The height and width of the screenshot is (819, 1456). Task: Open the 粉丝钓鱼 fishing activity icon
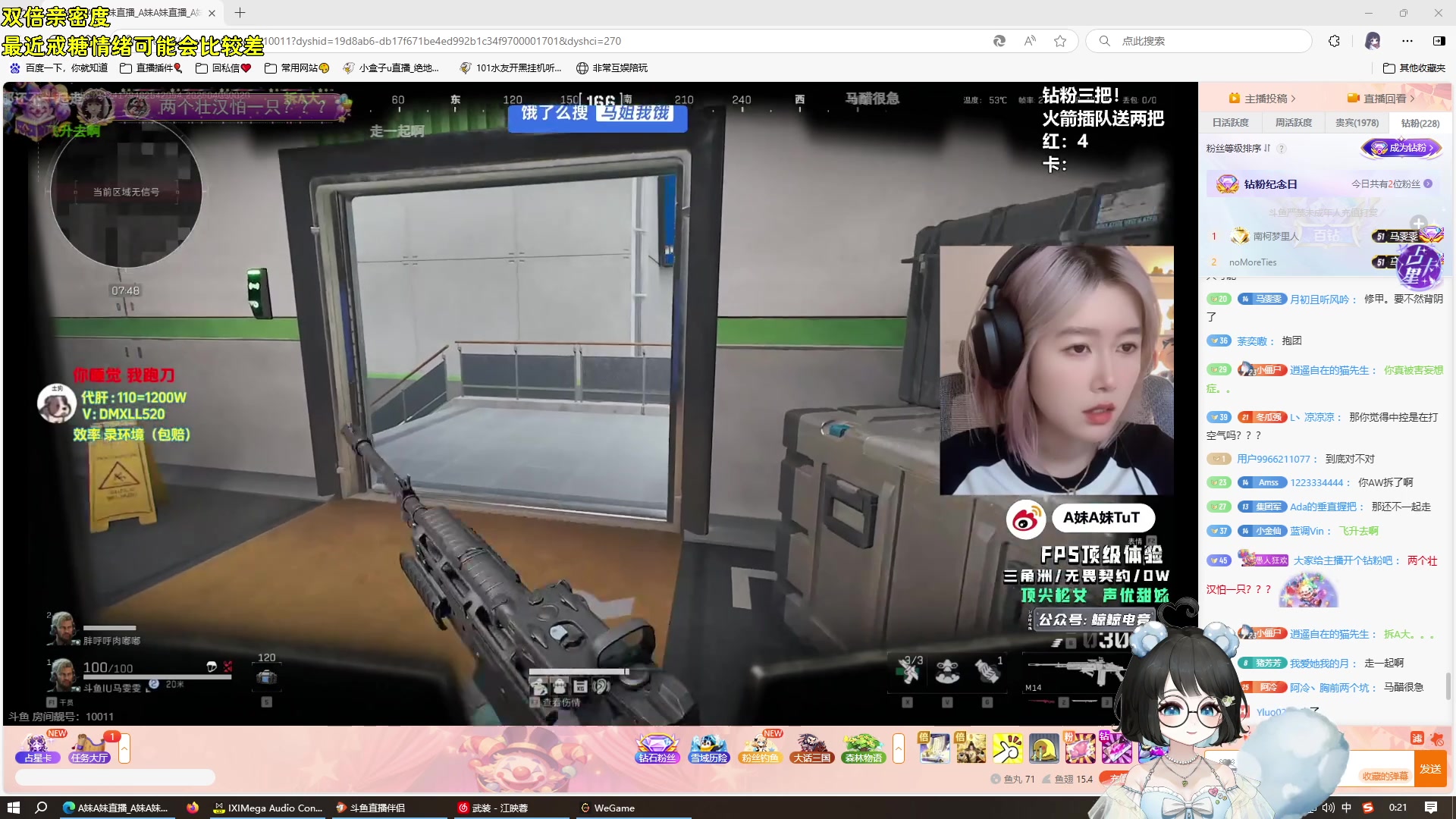[760, 748]
